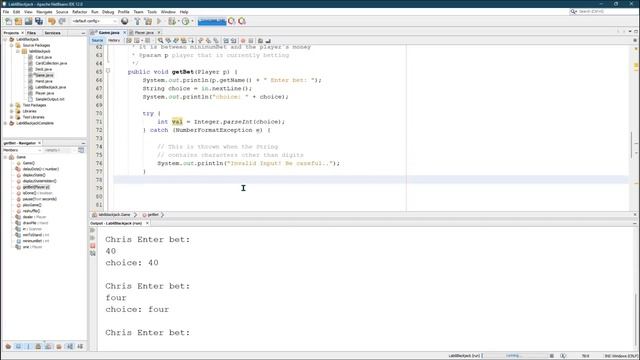Click the green Run Project arrow

pyautogui.click(x=159, y=21)
